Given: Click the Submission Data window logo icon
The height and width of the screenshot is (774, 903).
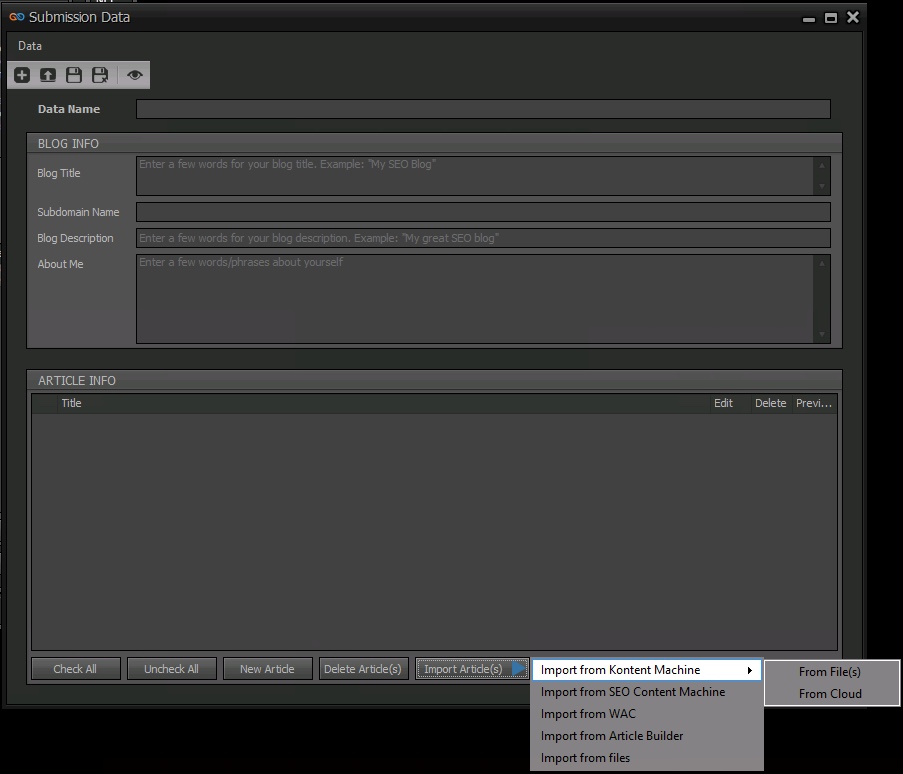Looking at the screenshot, I should pyautogui.click(x=17, y=17).
